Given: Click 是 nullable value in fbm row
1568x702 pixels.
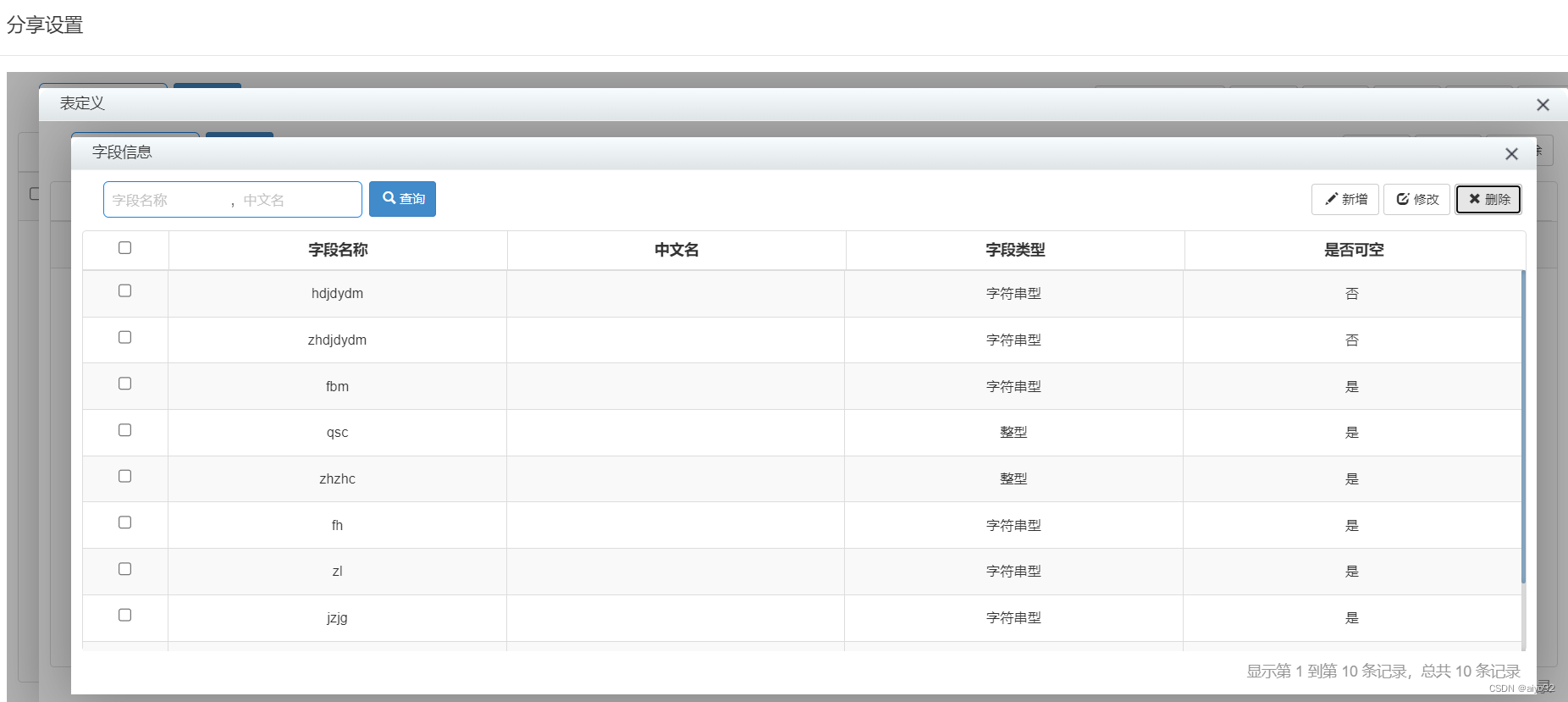Looking at the screenshot, I should pos(1352,386).
